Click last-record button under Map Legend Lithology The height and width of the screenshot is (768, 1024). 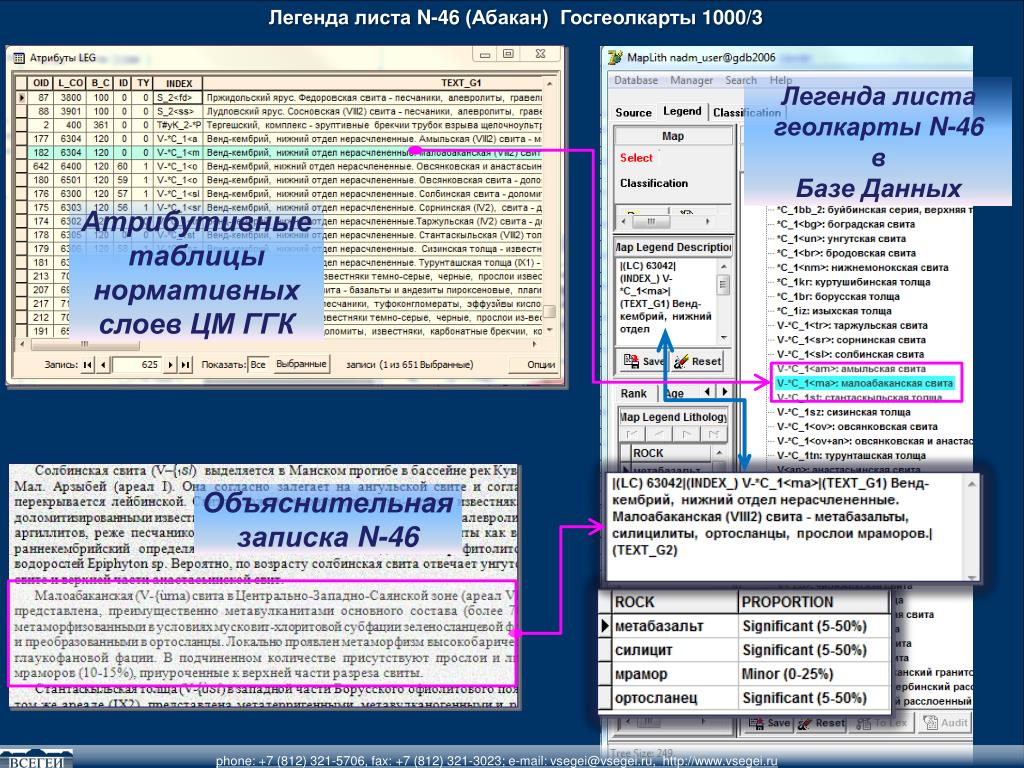click(x=713, y=434)
